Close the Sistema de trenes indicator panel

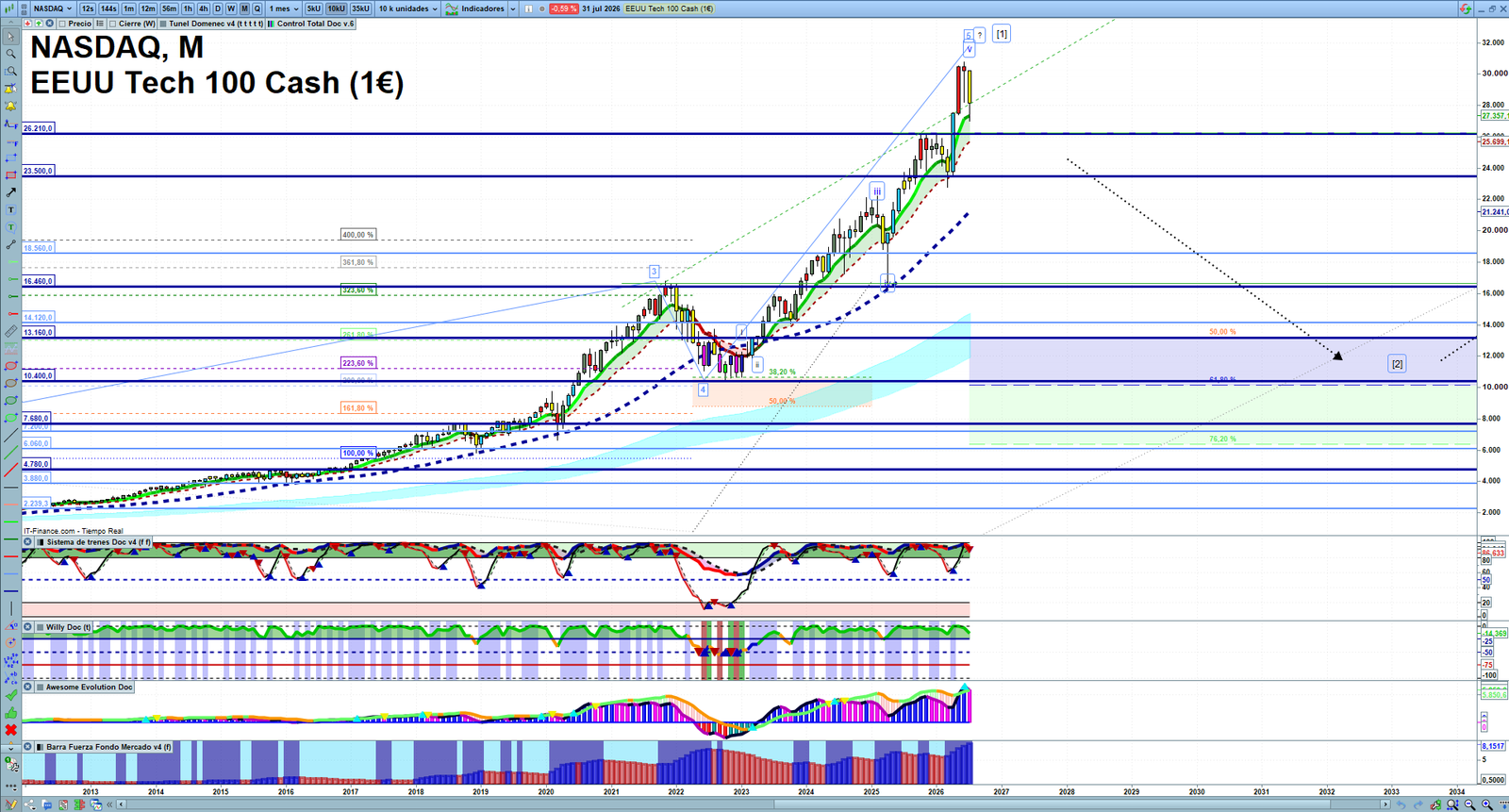28,542
